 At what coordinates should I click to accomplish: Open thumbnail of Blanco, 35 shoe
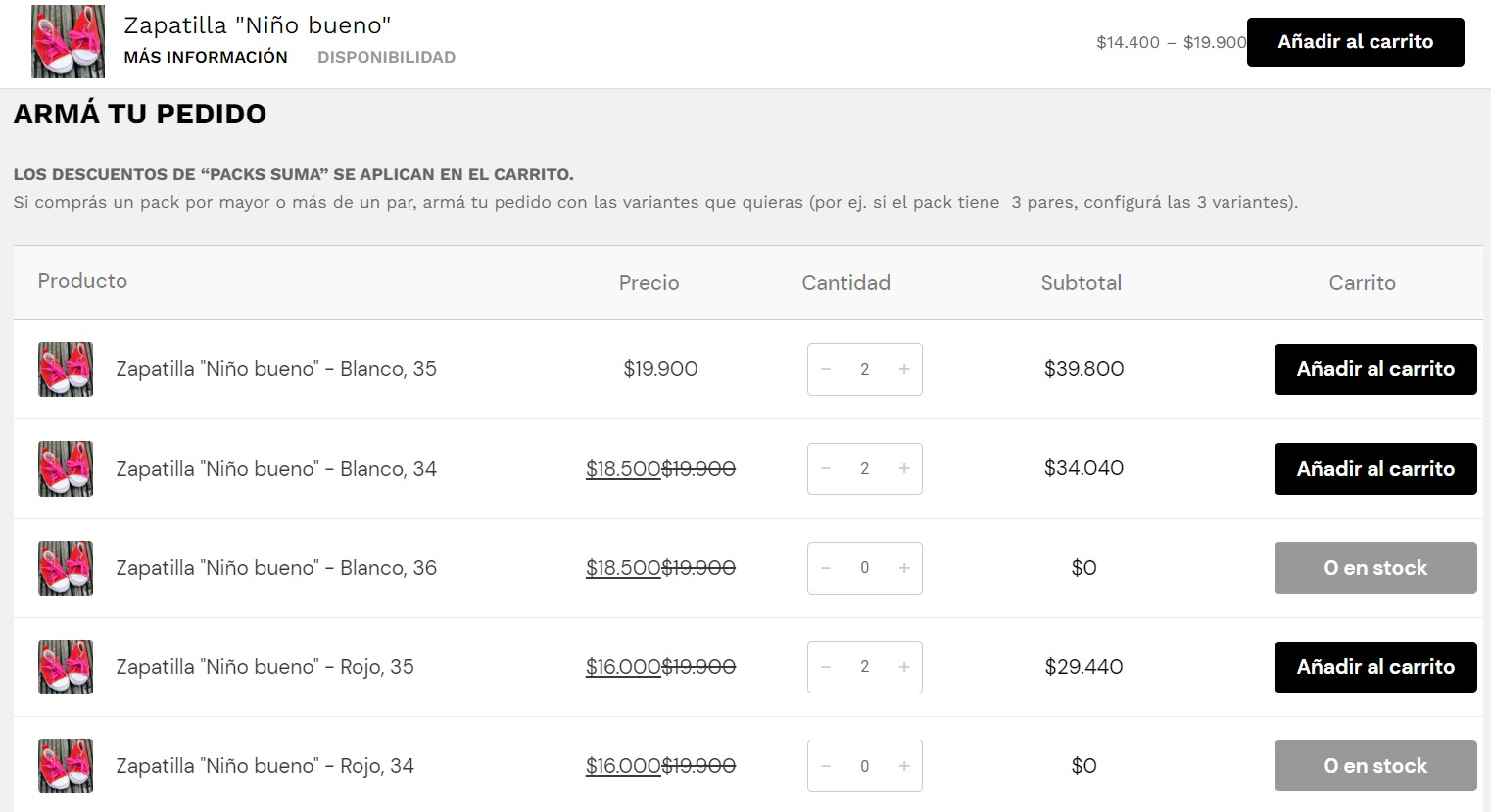click(x=66, y=369)
